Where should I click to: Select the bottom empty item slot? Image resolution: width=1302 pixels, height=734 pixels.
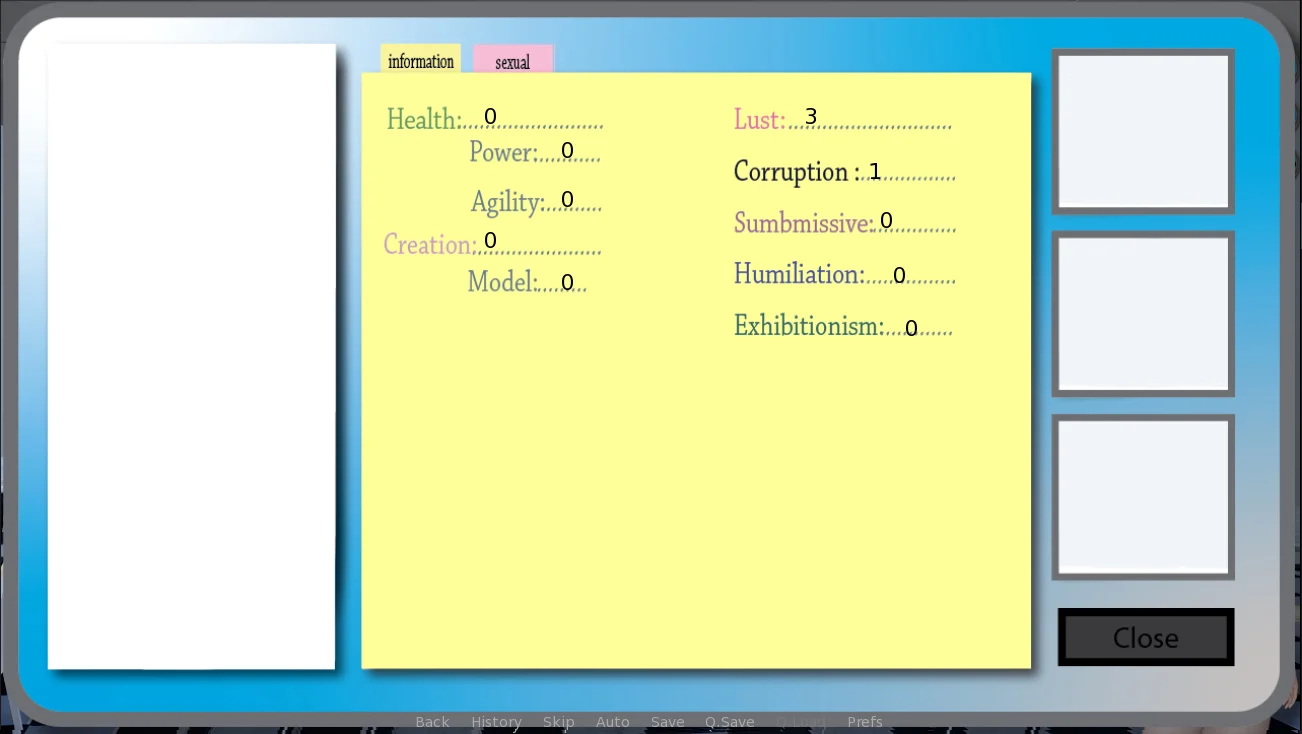click(x=1143, y=497)
